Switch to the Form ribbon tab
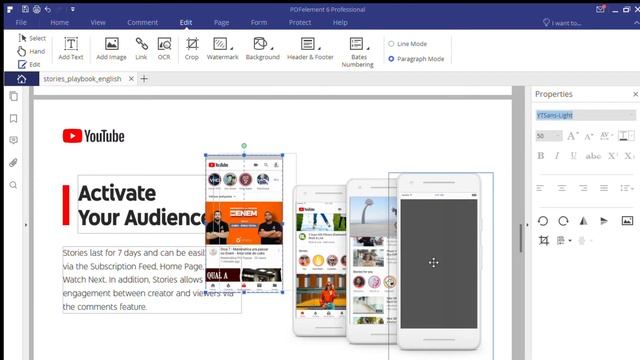 (259, 22)
